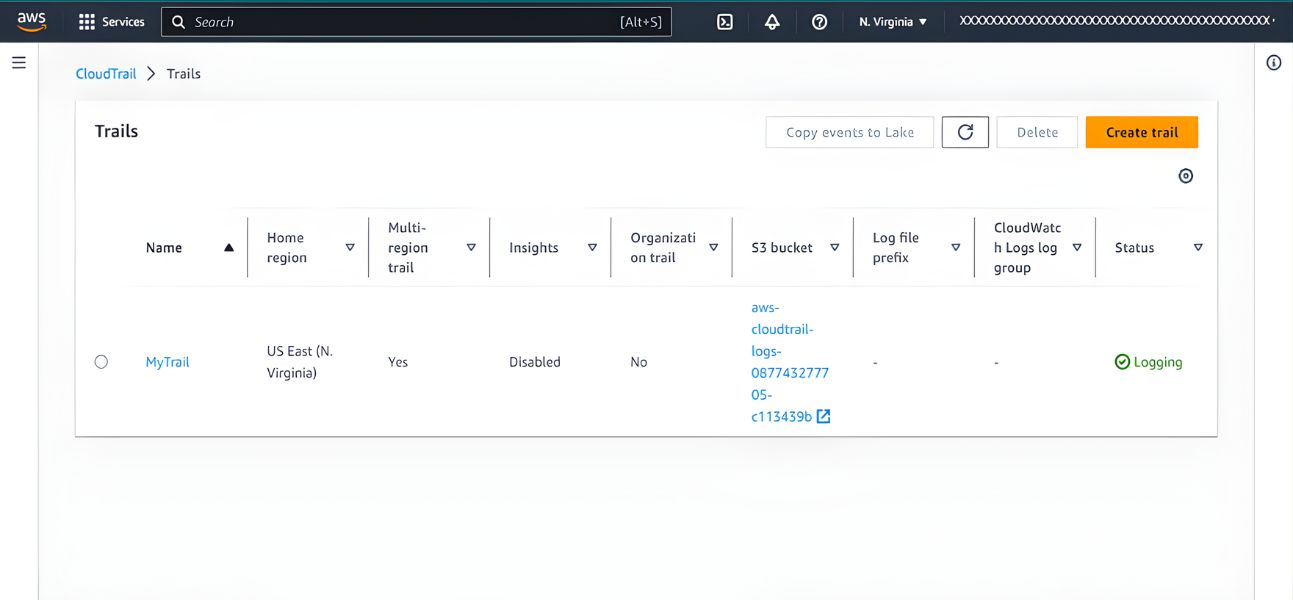Launch CloudShell from the top bar
Viewport: 1293px width, 600px height.
coord(724,21)
